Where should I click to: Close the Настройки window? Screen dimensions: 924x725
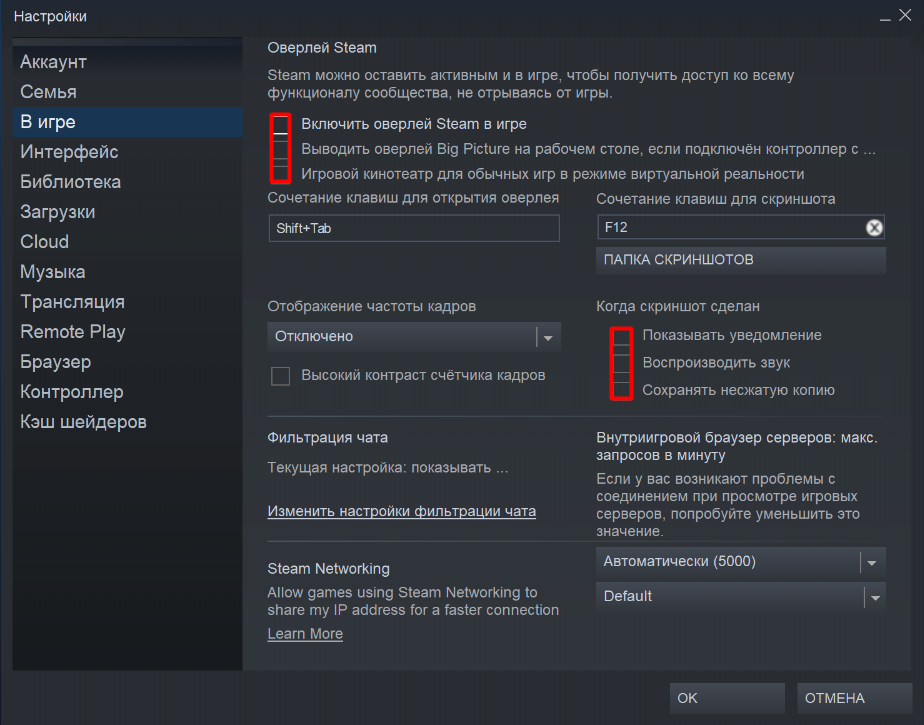coord(905,15)
